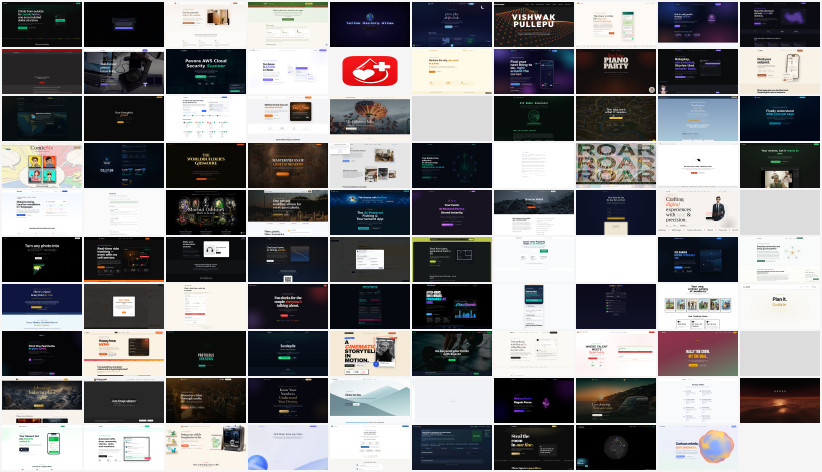
Task: Open the Plan it. thumbnail
Action: (x=780, y=306)
